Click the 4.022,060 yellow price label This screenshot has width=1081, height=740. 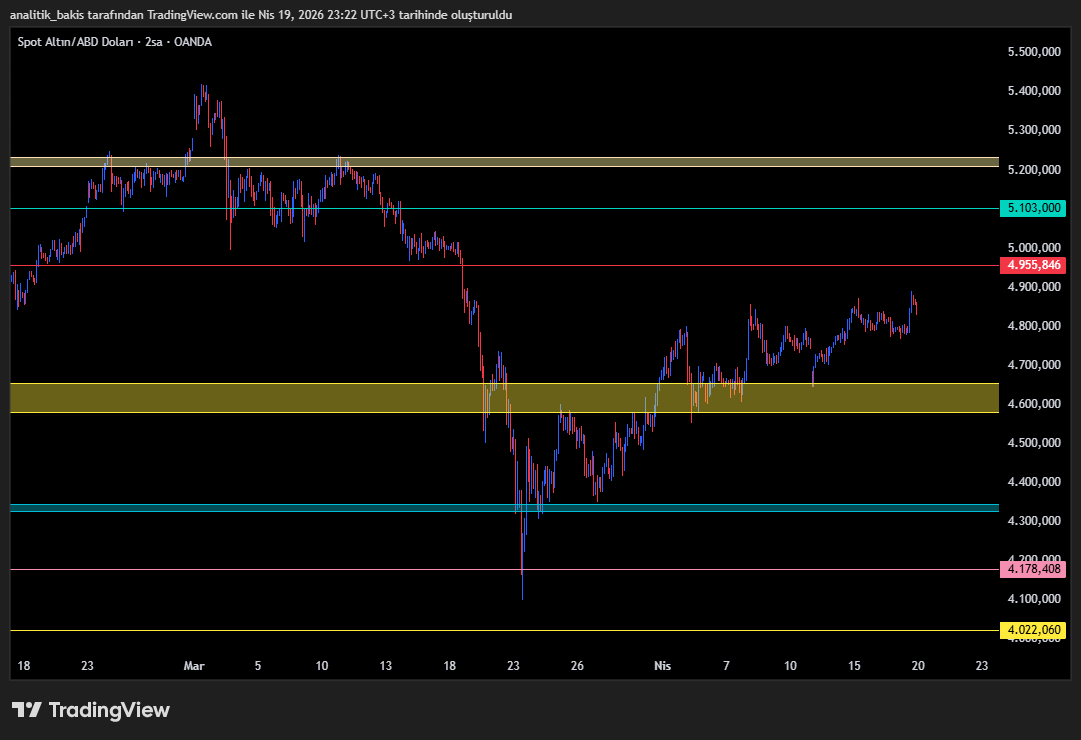(x=1033, y=630)
